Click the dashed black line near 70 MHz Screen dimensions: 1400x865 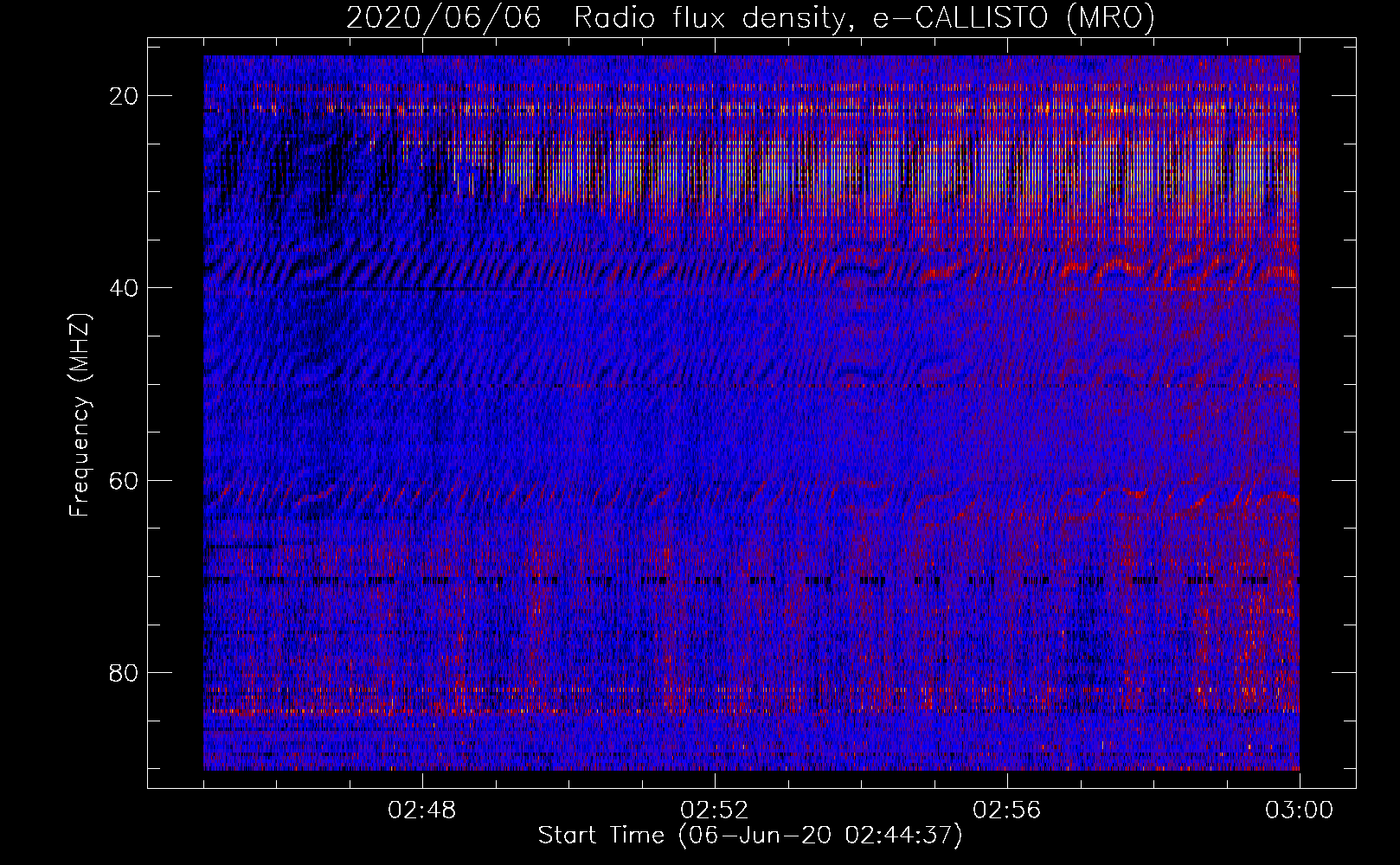751,580
